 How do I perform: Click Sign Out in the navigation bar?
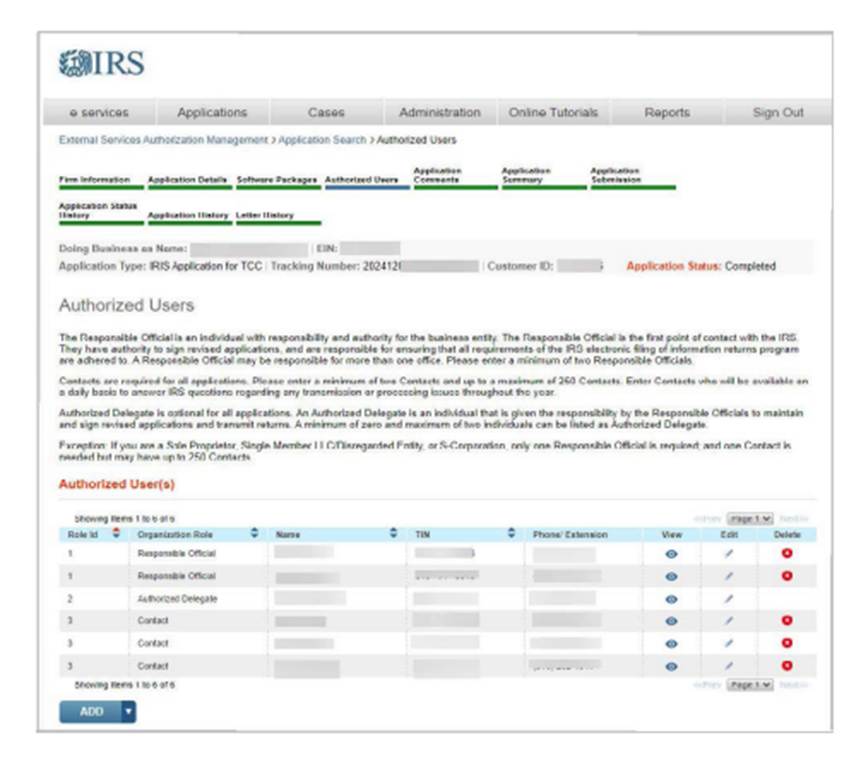tap(778, 113)
